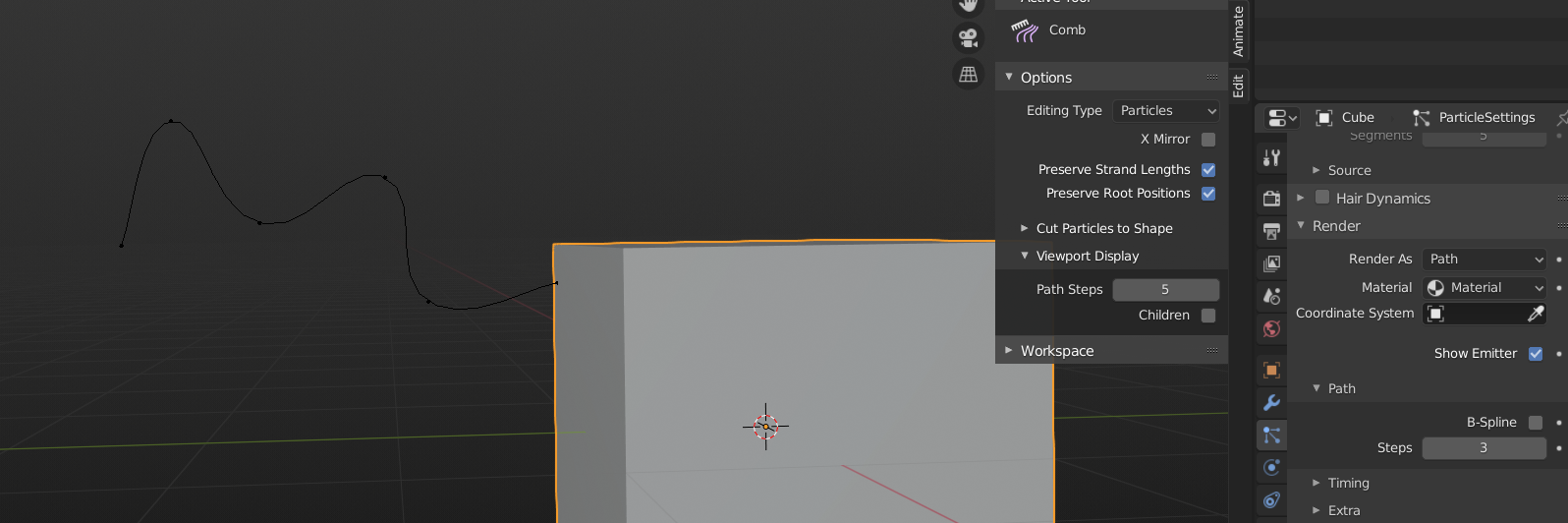Click the animate dot beside Steps
Viewport: 1568px width, 523px height.
(1559, 448)
